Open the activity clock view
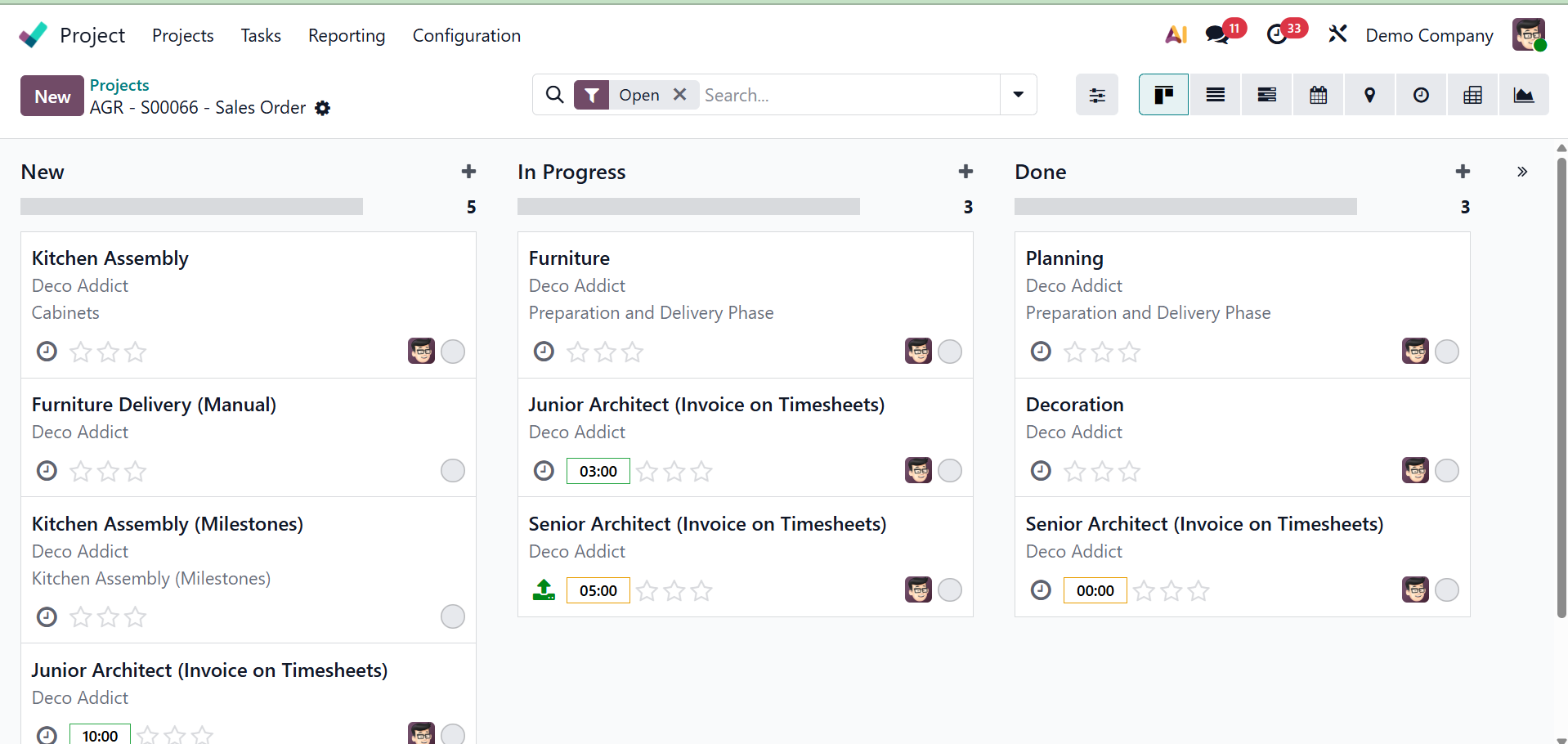Viewport: 1568px width, 744px height. pos(1421,95)
